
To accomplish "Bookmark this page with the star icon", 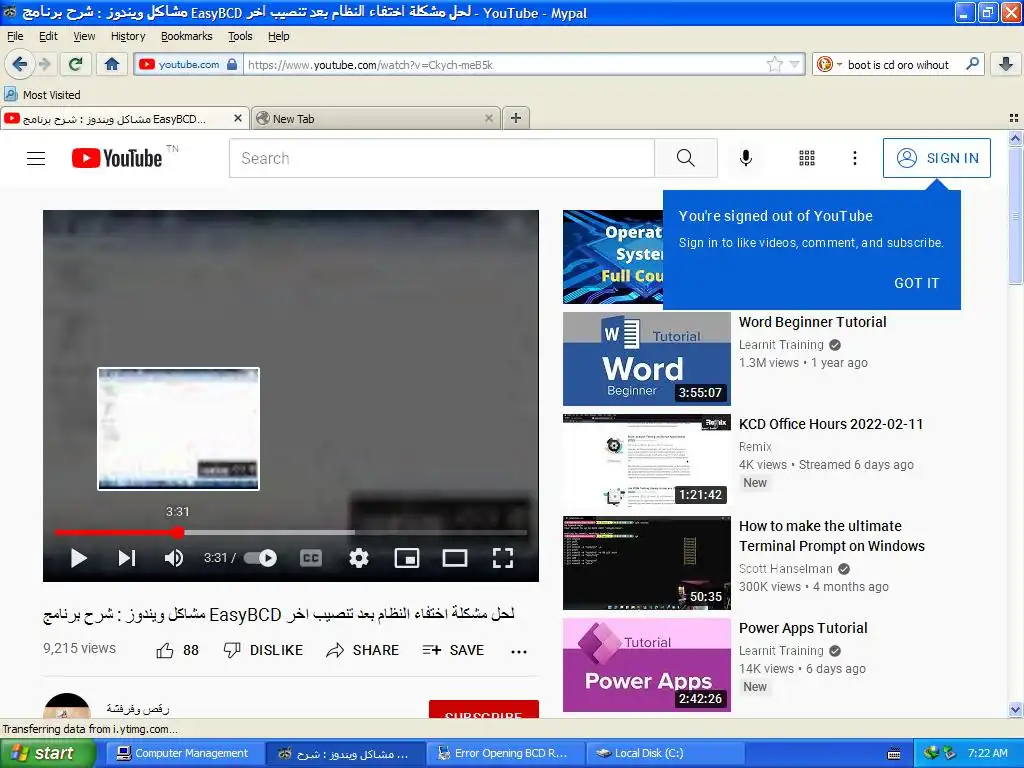I will (775, 64).
